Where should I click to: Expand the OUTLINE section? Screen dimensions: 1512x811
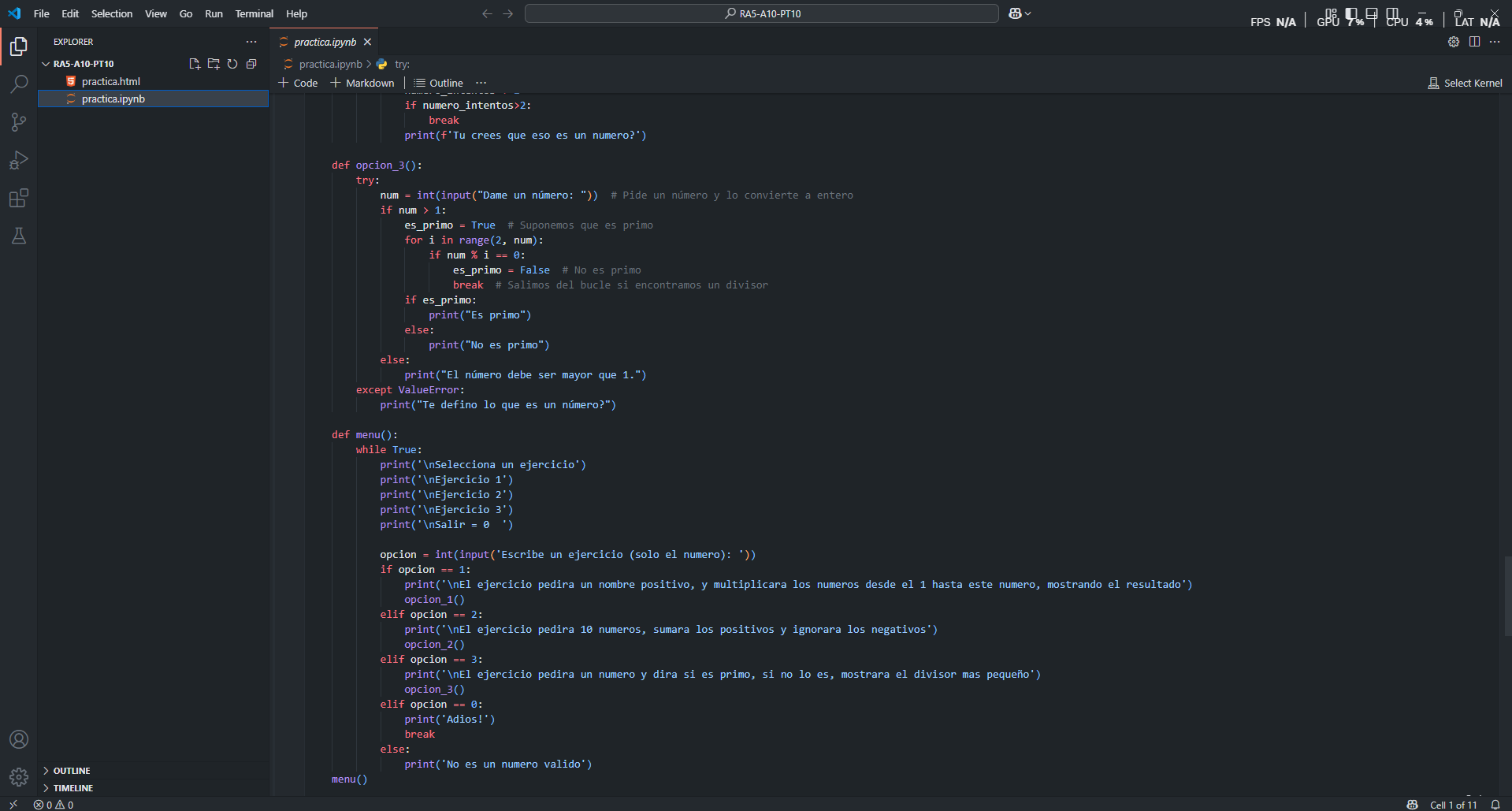tap(72, 771)
